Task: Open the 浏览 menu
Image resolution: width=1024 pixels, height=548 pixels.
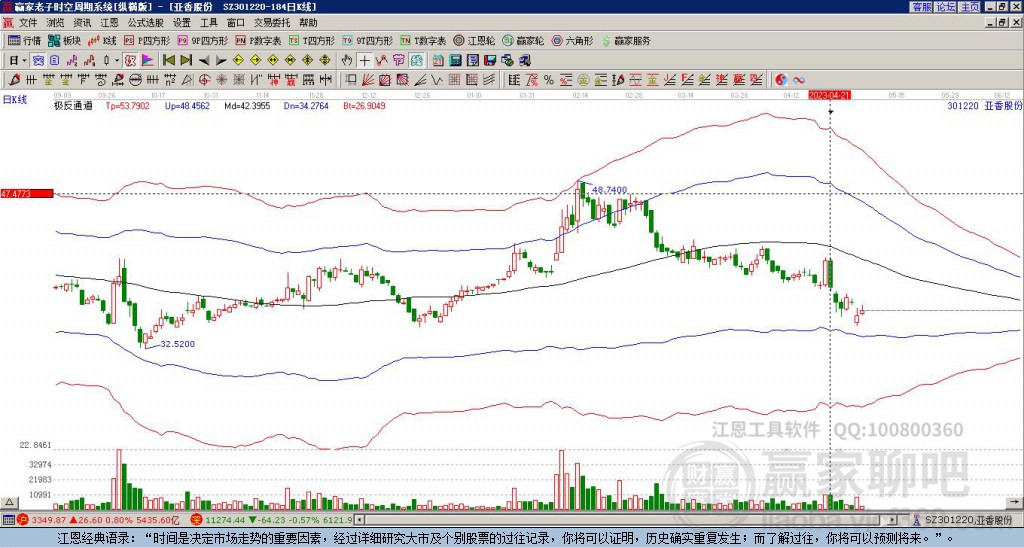Action: [56, 23]
